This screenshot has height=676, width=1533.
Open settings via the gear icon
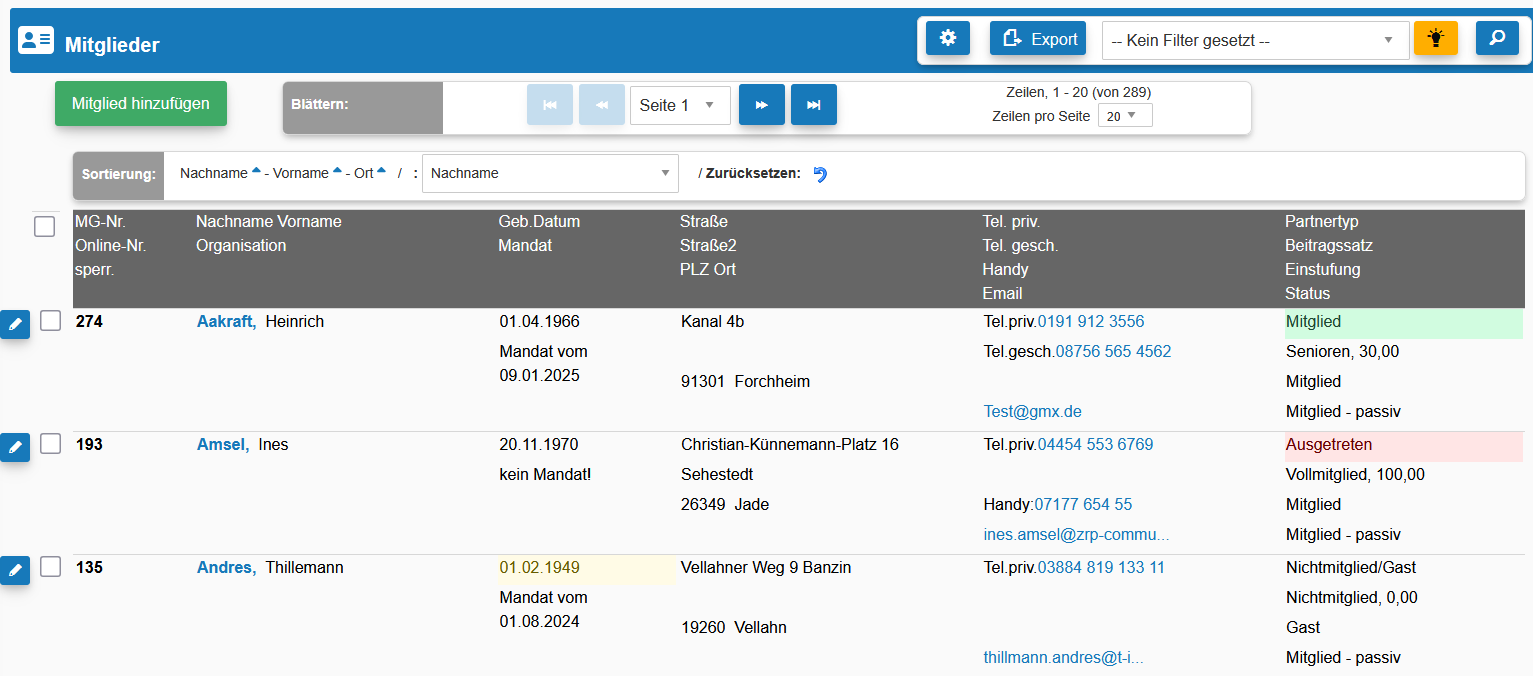[948, 38]
